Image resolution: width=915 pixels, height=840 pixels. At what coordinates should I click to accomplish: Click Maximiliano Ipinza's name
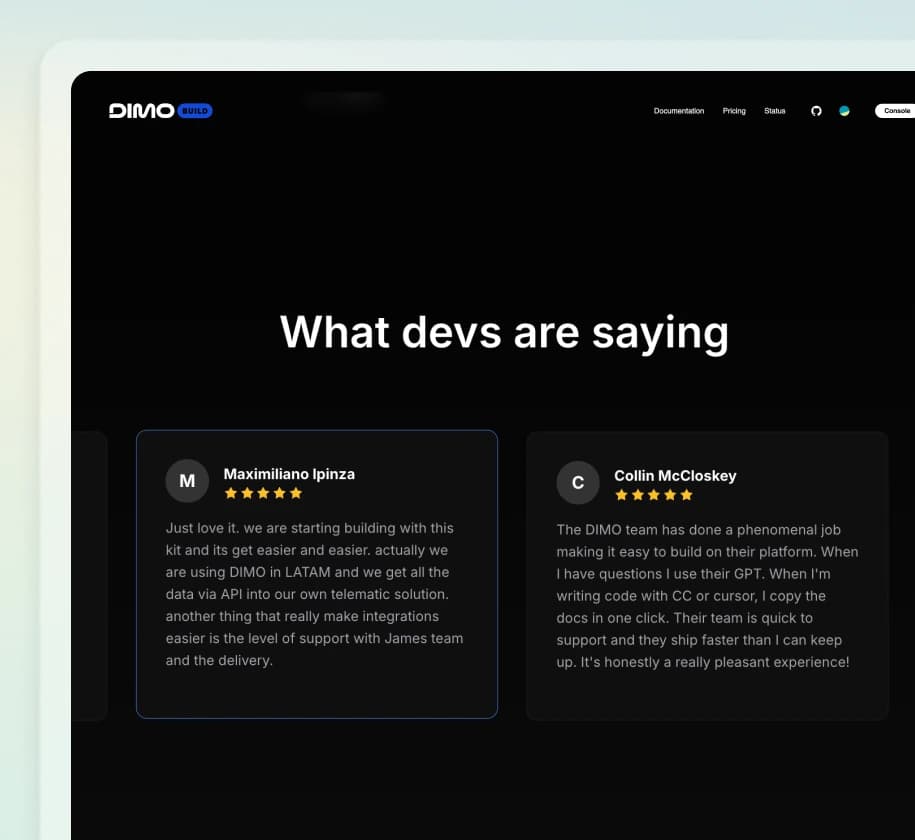[289, 474]
